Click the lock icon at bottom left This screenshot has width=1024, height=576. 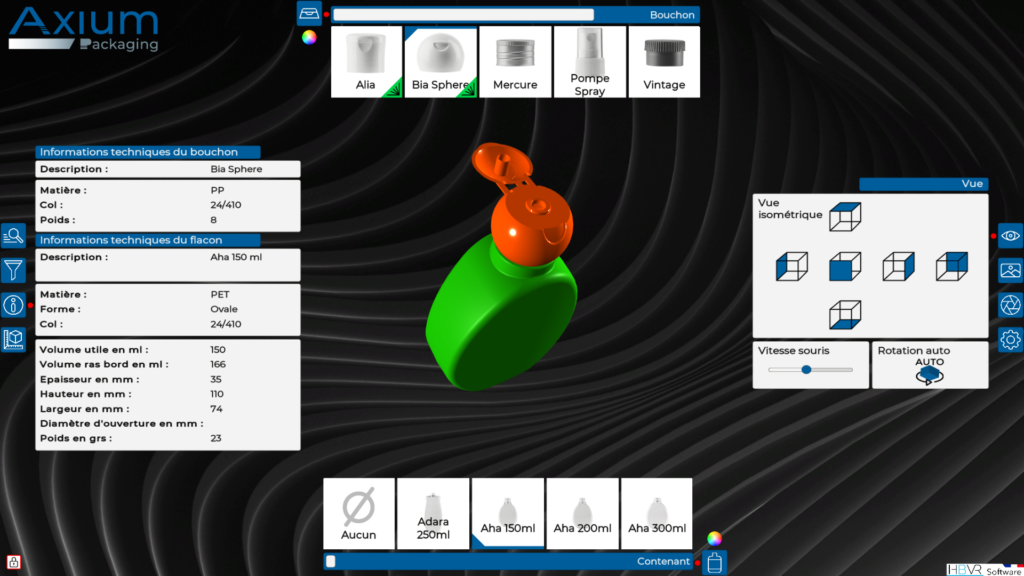point(13,562)
